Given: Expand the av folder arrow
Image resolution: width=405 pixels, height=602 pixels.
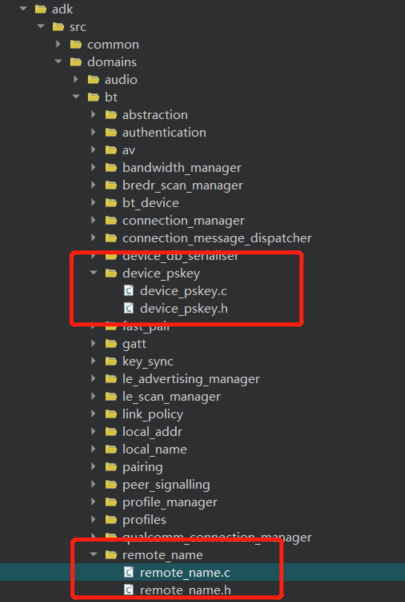Looking at the screenshot, I should pyautogui.click(x=93, y=150).
